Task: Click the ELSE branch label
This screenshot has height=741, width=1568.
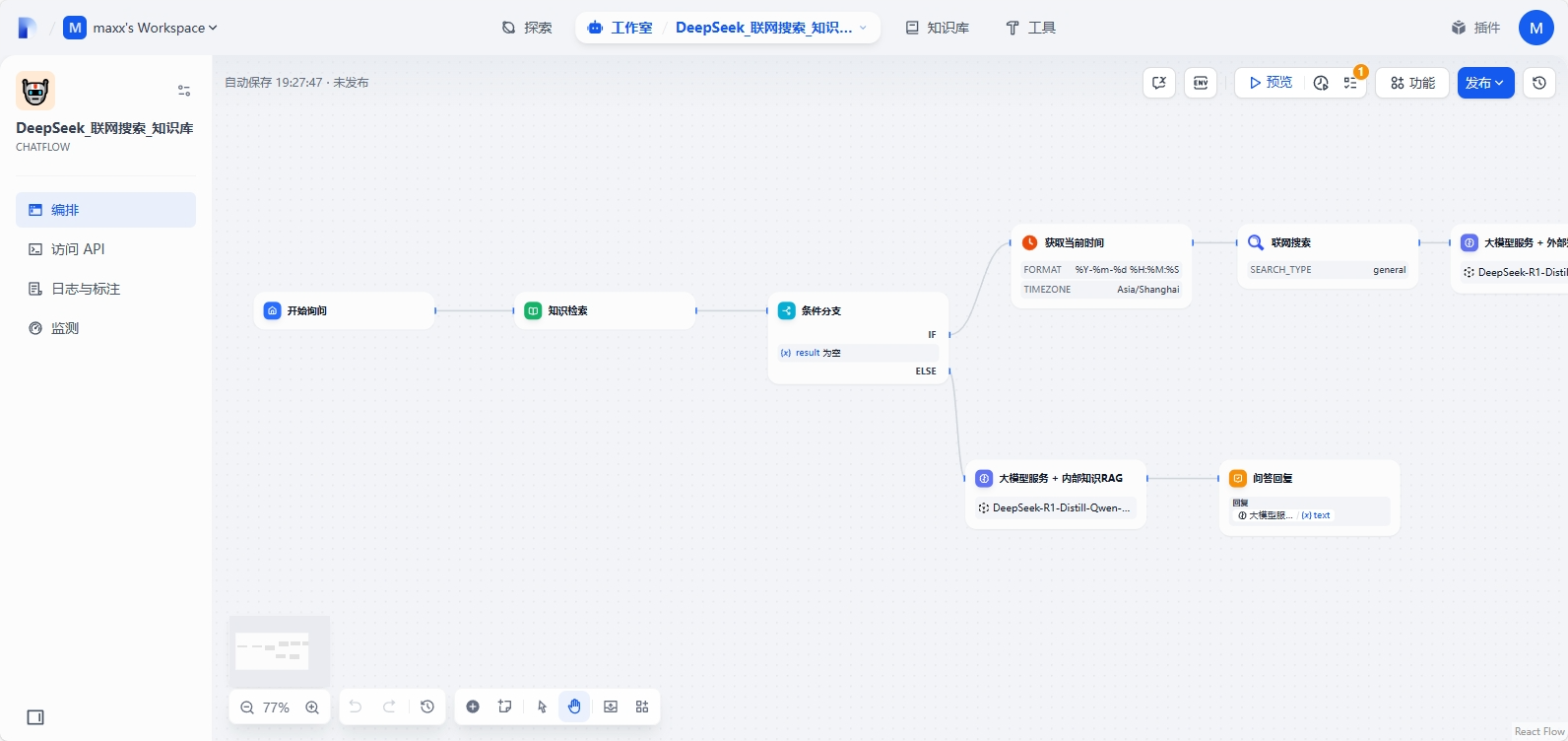Action: click(x=926, y=371)
